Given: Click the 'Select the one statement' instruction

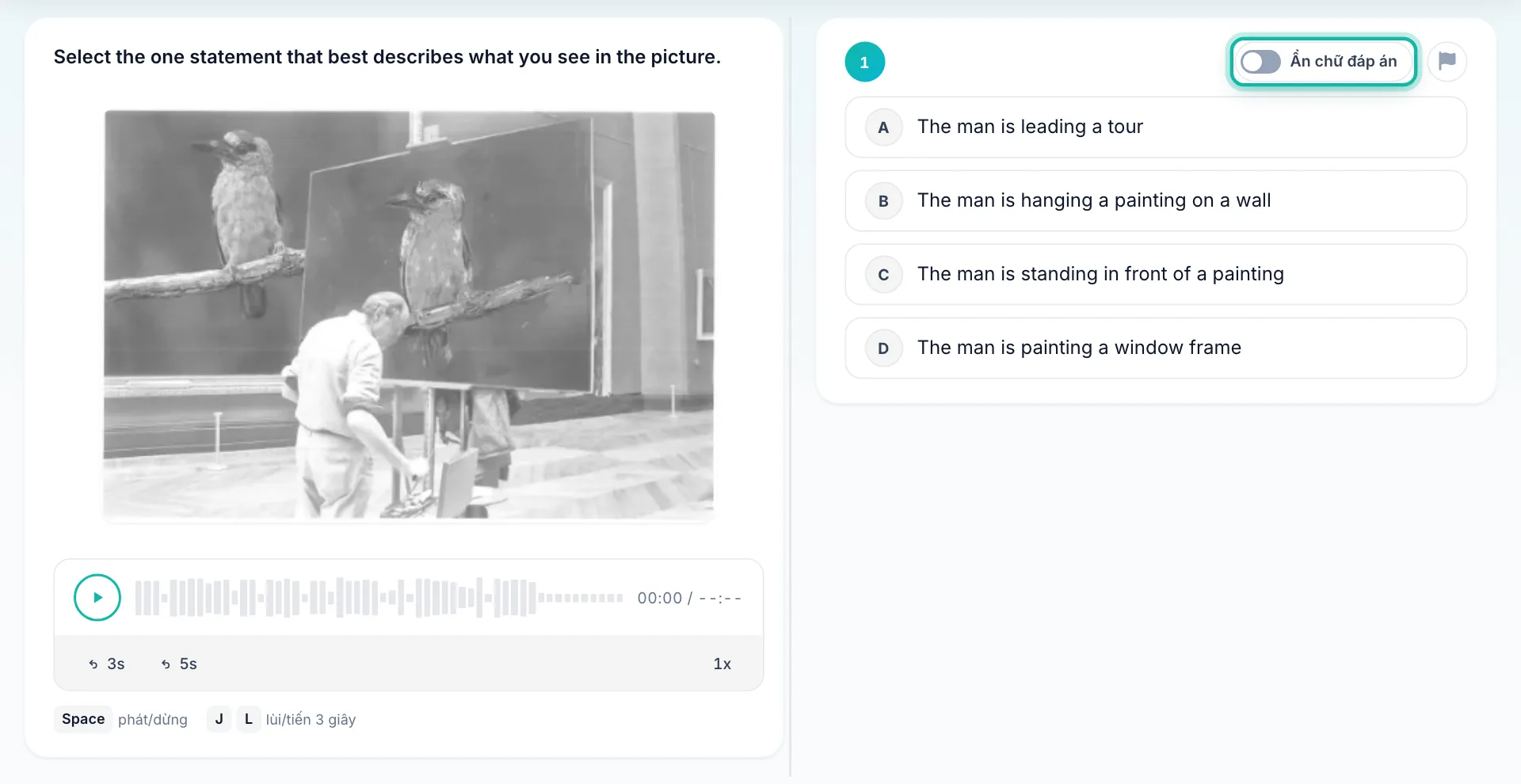Looking at the screenshot, I should coord(387,57).
